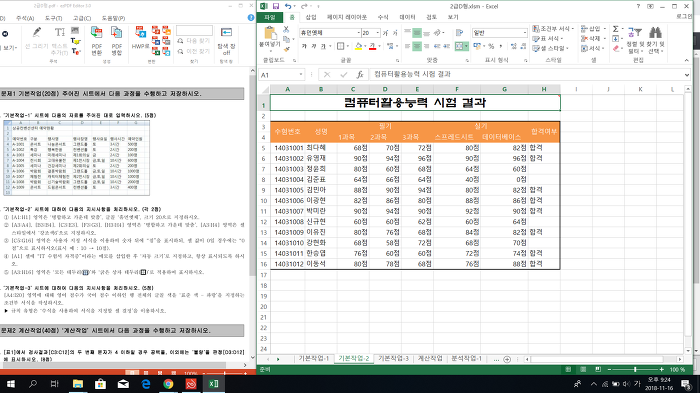The height and width of the screenshot is (393, 700).
Task: Click the red font color swatch
Action: [x=372, y=46]
